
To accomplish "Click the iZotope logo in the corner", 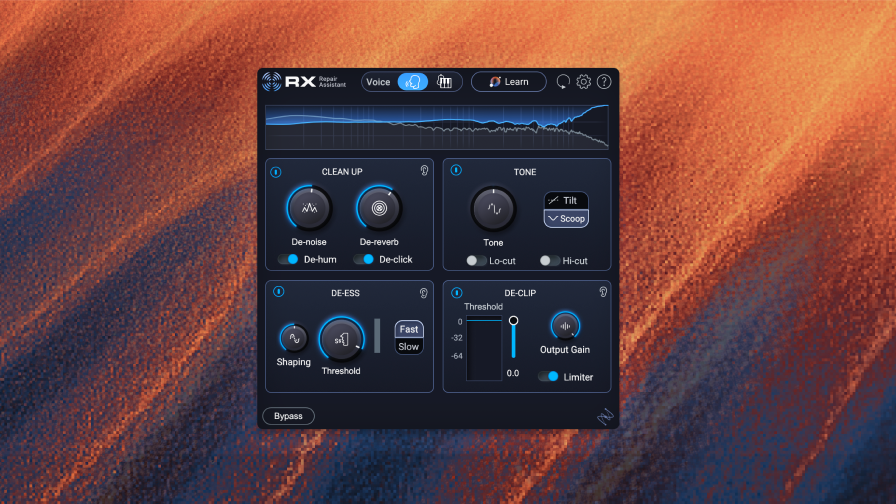I will 605,417.
